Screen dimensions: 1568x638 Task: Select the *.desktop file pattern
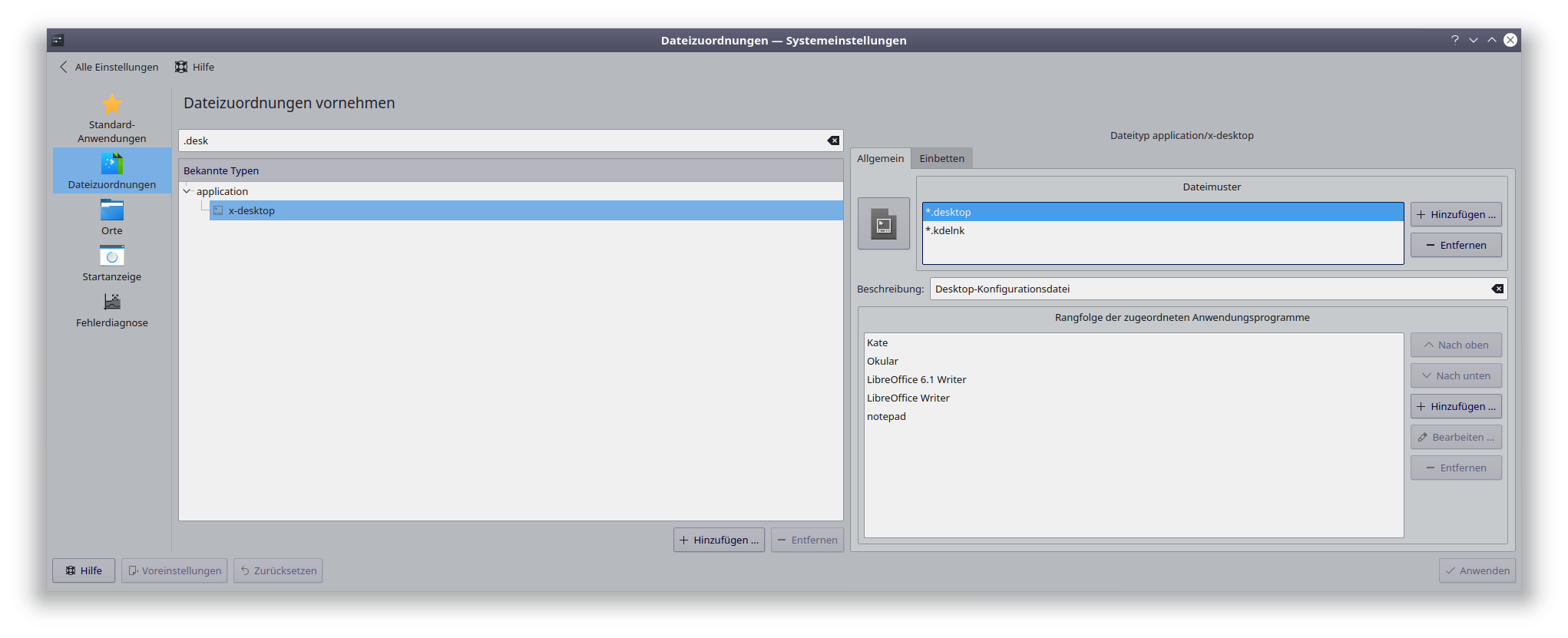click(1163, 212)
